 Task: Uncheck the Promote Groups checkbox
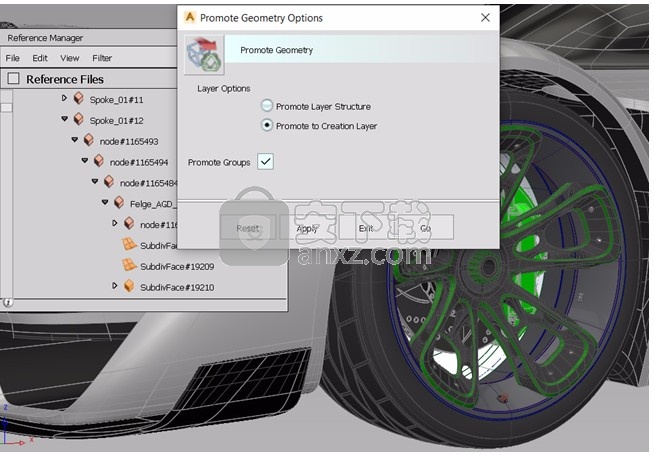(x=265, y=161)
